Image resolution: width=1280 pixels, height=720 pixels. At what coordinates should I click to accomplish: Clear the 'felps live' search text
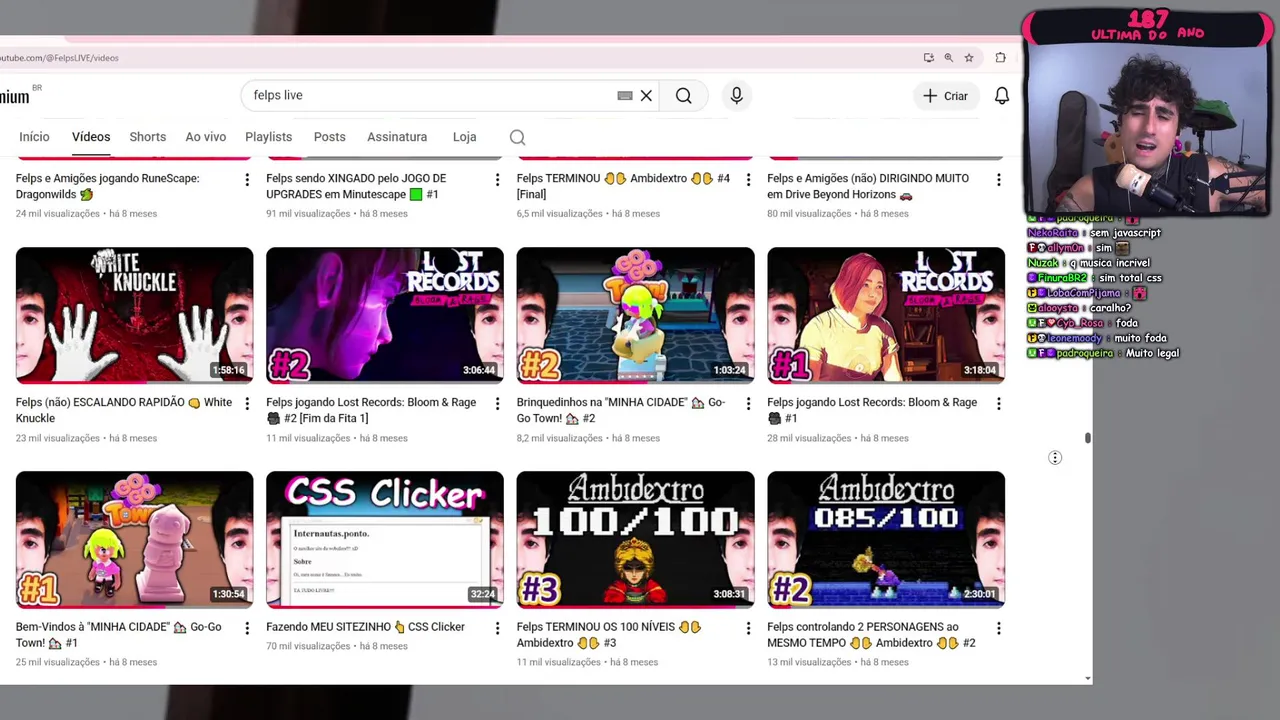[646, 96]
